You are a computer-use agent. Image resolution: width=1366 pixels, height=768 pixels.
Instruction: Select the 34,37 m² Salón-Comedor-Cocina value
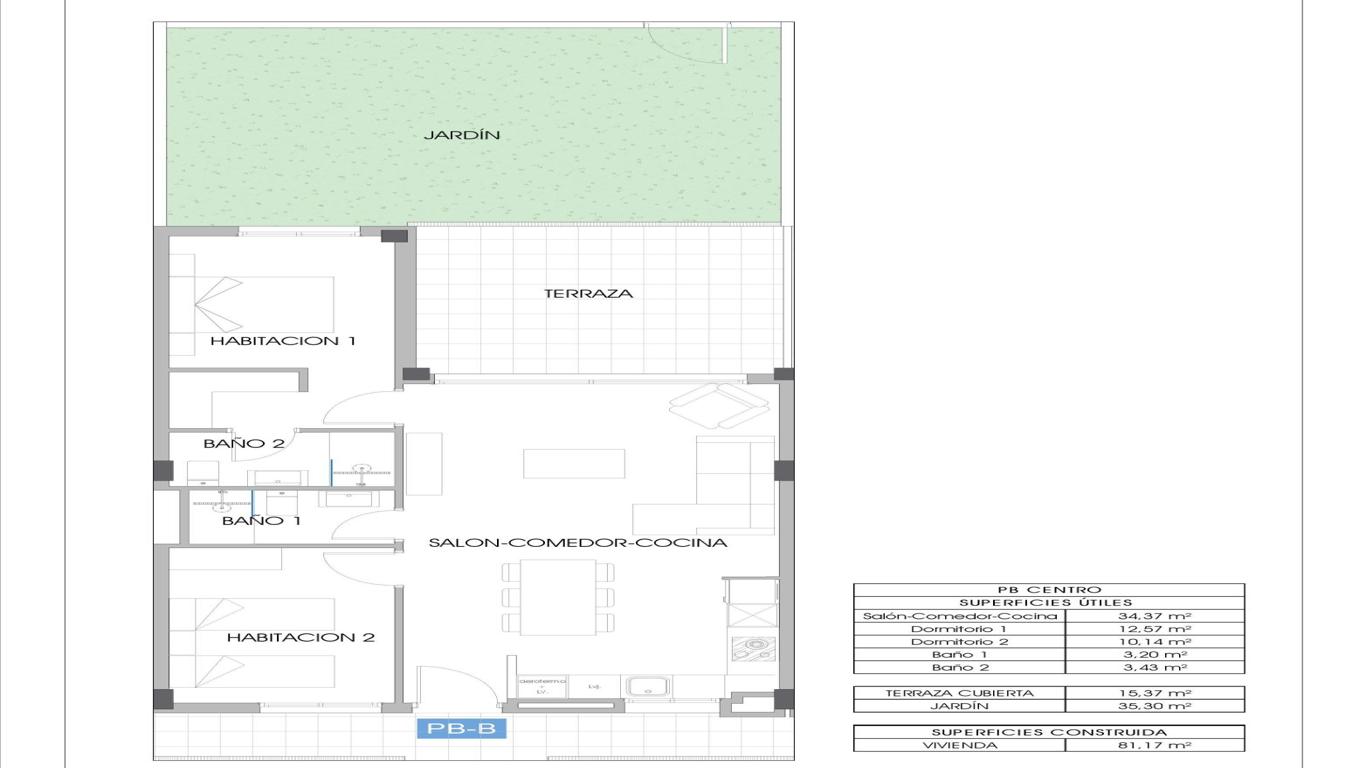coord(1155,616)
